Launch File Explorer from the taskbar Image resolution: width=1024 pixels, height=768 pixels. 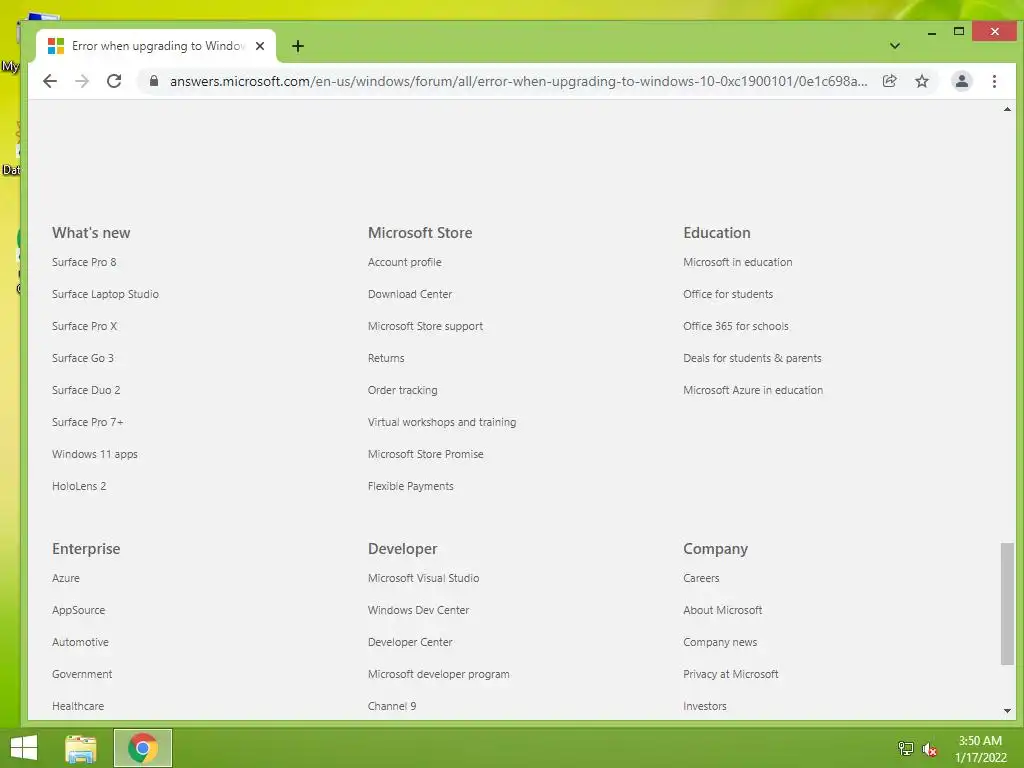81,748
